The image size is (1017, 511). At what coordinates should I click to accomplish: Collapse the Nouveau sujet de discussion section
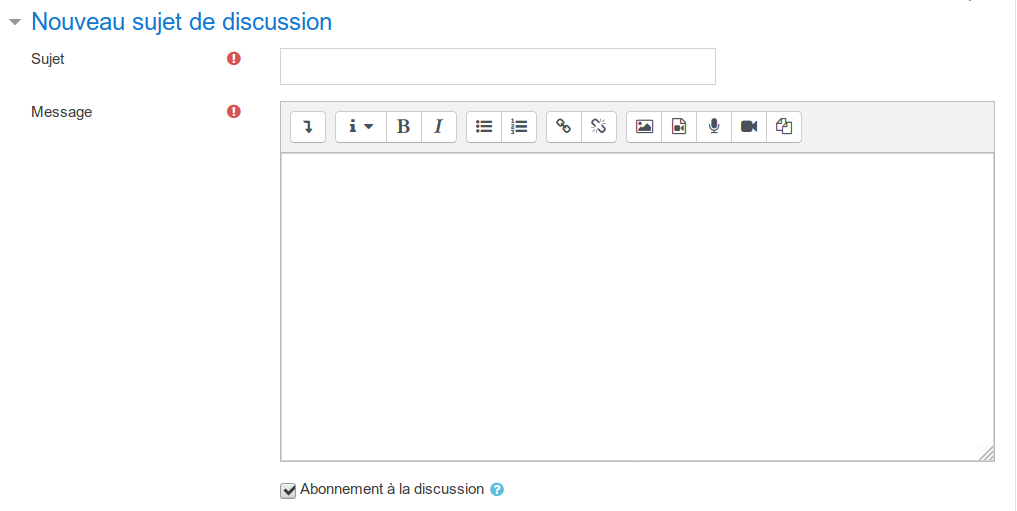coord(15,22)
